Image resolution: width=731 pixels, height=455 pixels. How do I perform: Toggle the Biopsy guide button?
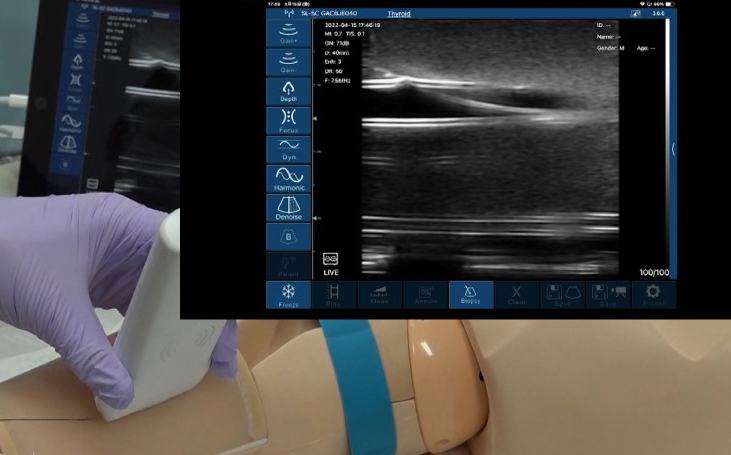(x=471, y=295)
